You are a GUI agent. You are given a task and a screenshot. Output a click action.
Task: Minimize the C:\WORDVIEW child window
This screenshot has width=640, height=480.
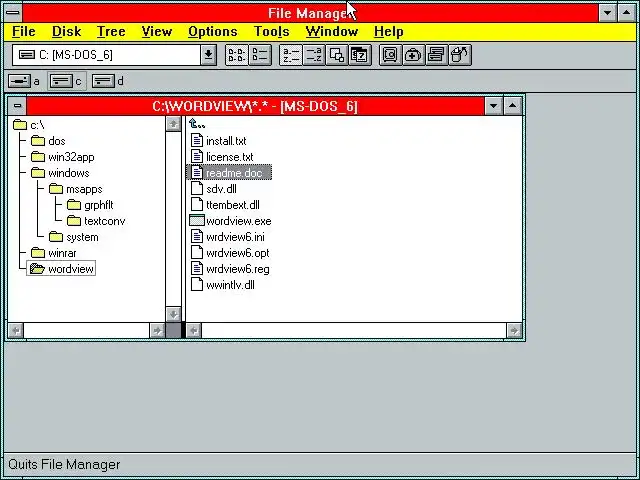click(x=493, y=106)
